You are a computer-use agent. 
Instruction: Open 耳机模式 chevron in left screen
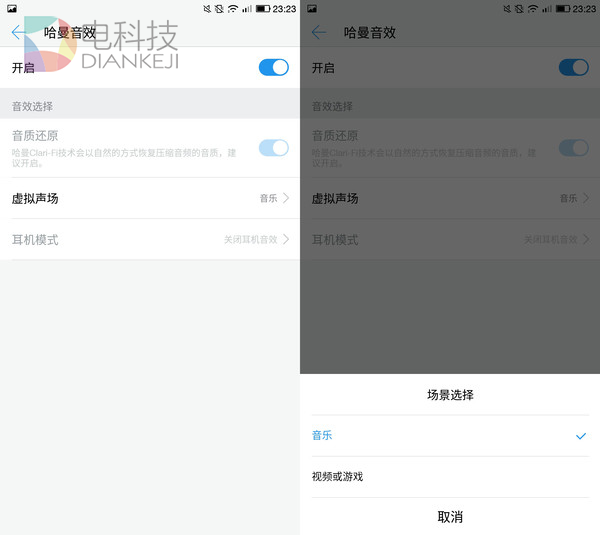(286, 239)
